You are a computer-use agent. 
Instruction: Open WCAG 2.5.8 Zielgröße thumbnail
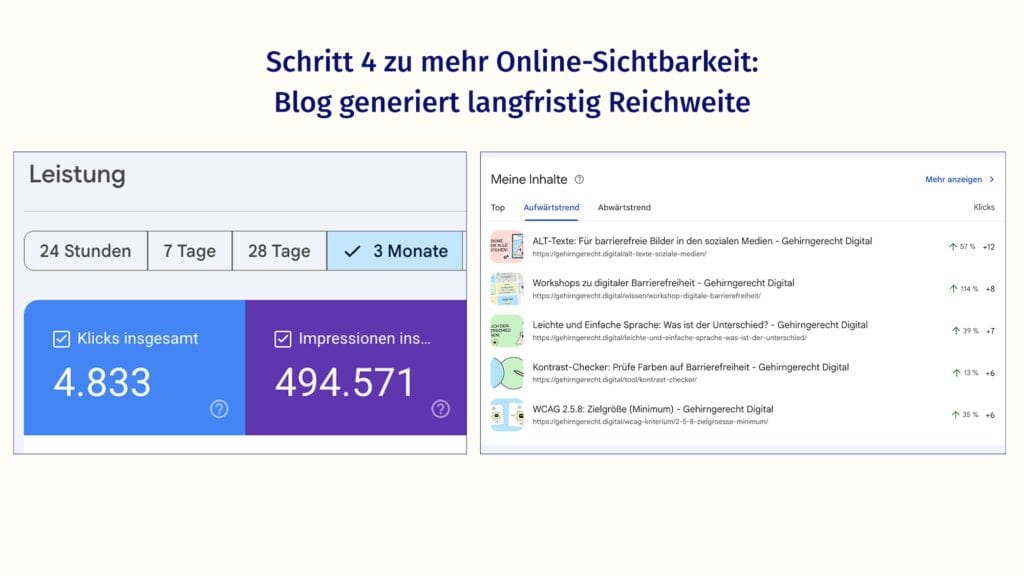(507, 415)
